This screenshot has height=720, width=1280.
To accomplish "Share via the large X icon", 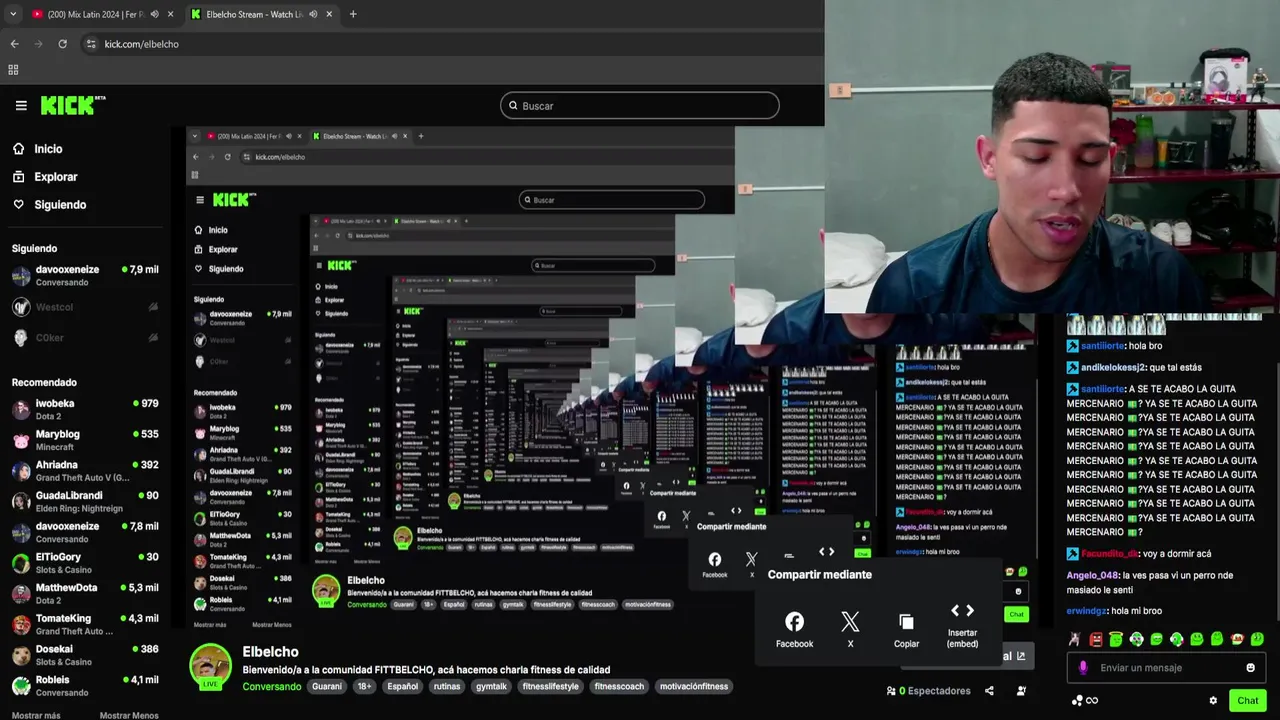I will (x=850, y=622).
